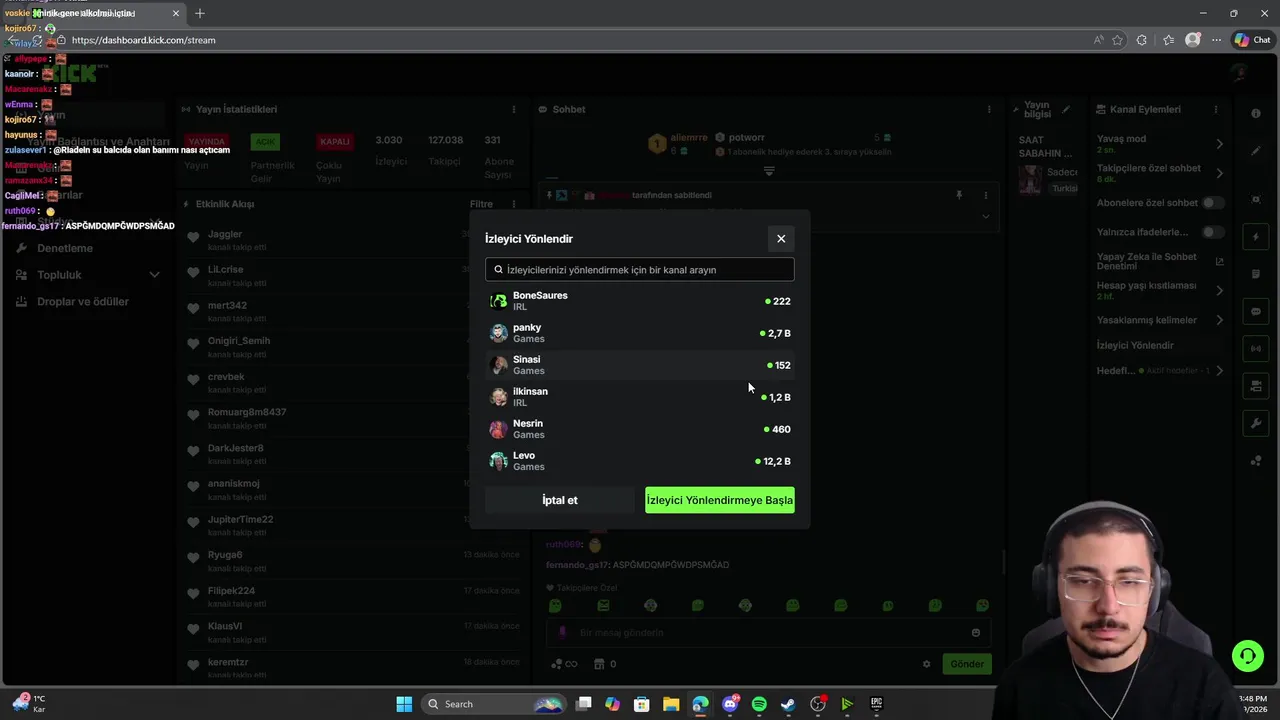Screen dimensions: 1280x720
Task: Open Copilot Chat in browser toolbar
Action: click(x=1253, y=40)
